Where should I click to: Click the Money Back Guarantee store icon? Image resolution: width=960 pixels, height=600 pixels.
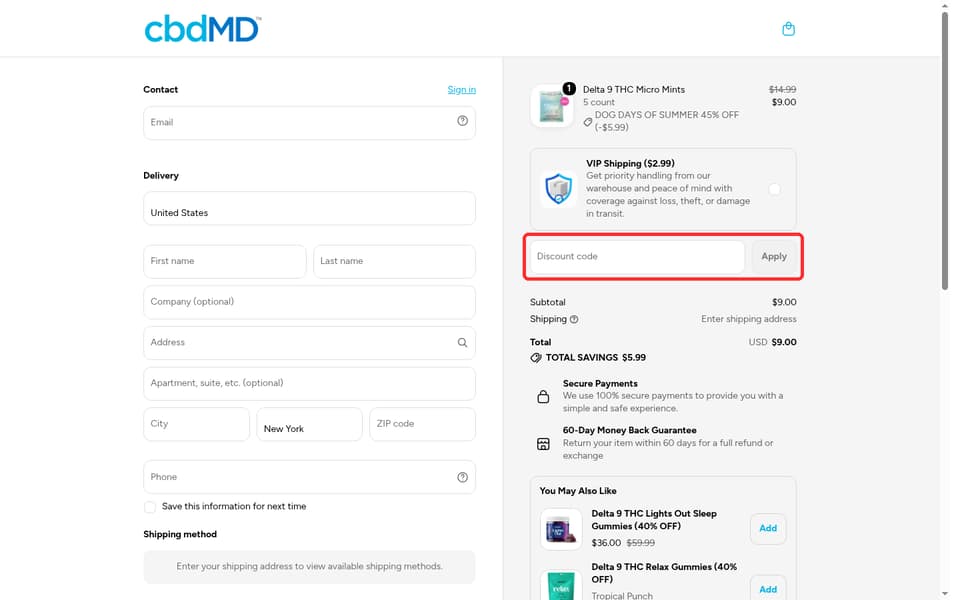pos(543,444)
